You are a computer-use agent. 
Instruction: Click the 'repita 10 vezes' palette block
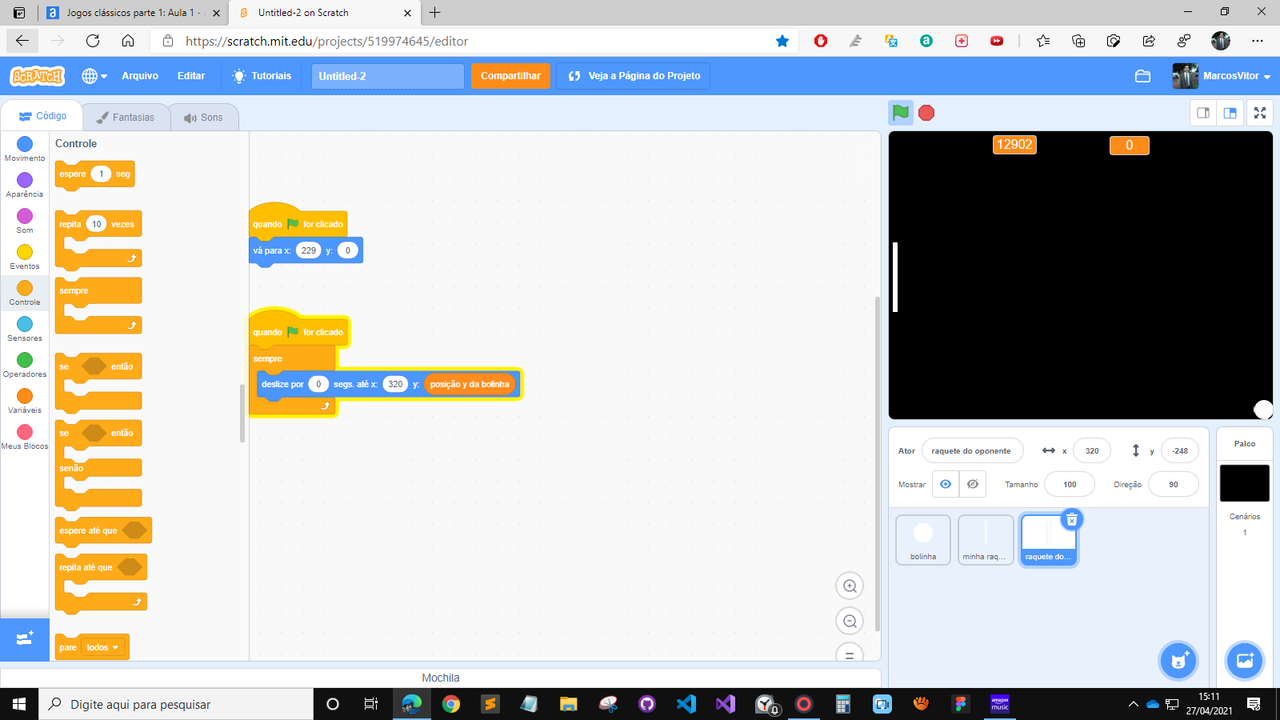click(x=72, y=224)
